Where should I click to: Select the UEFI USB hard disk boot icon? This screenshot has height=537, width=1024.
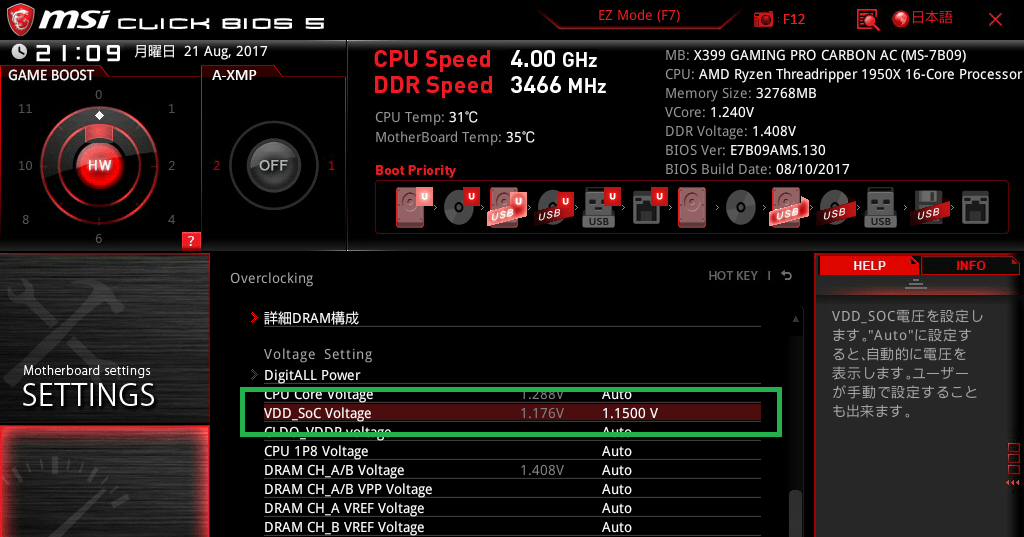coord(507,206)
